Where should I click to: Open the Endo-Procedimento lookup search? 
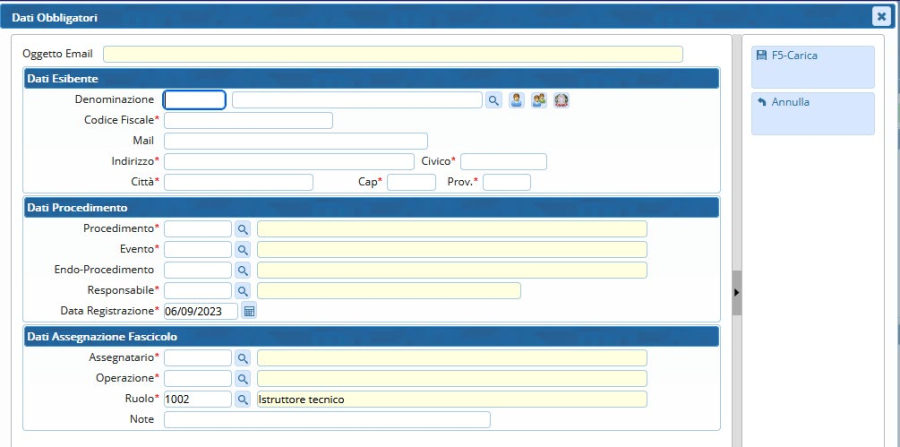243,270
